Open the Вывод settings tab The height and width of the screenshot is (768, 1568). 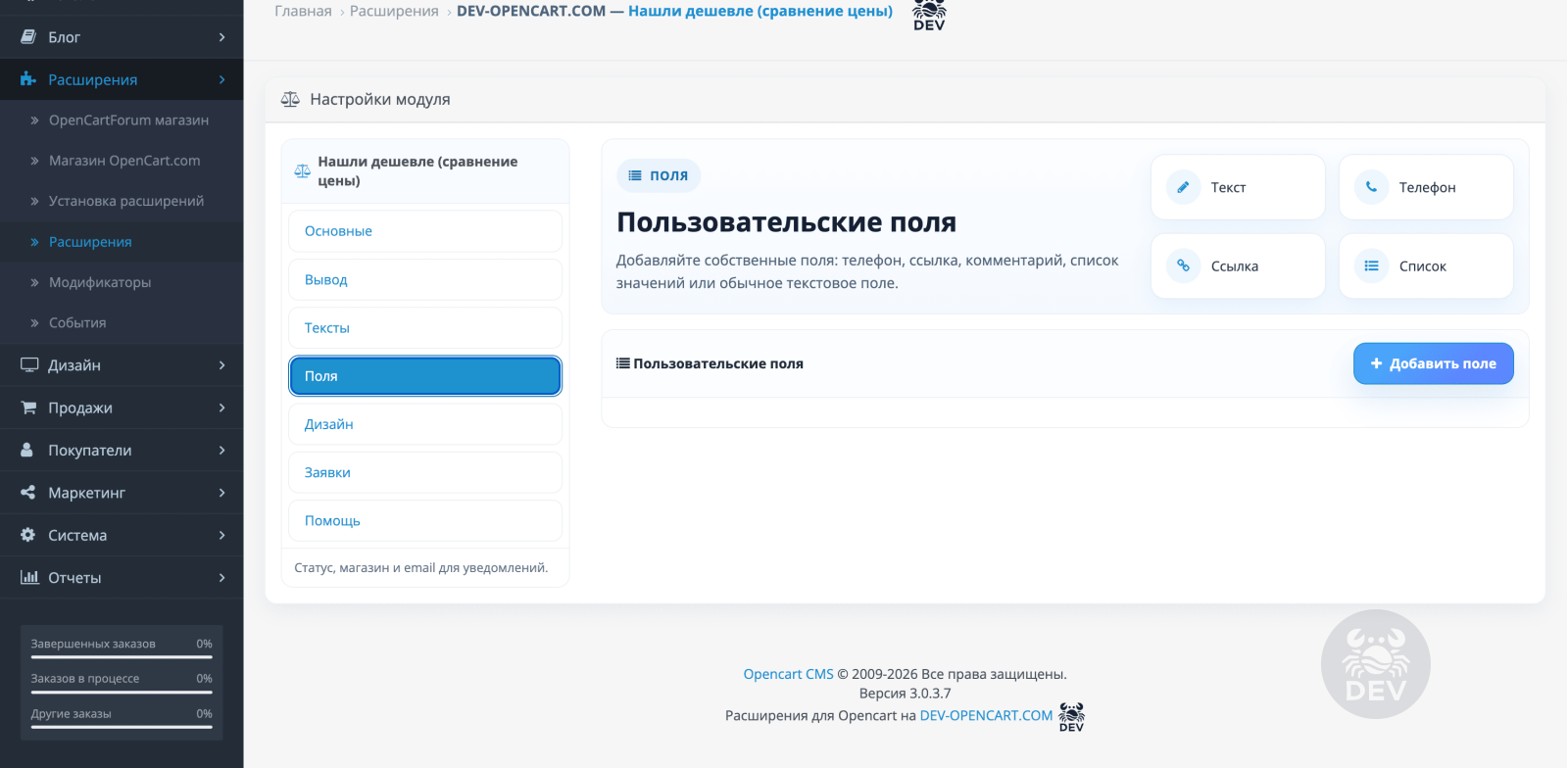click(425, 279)
